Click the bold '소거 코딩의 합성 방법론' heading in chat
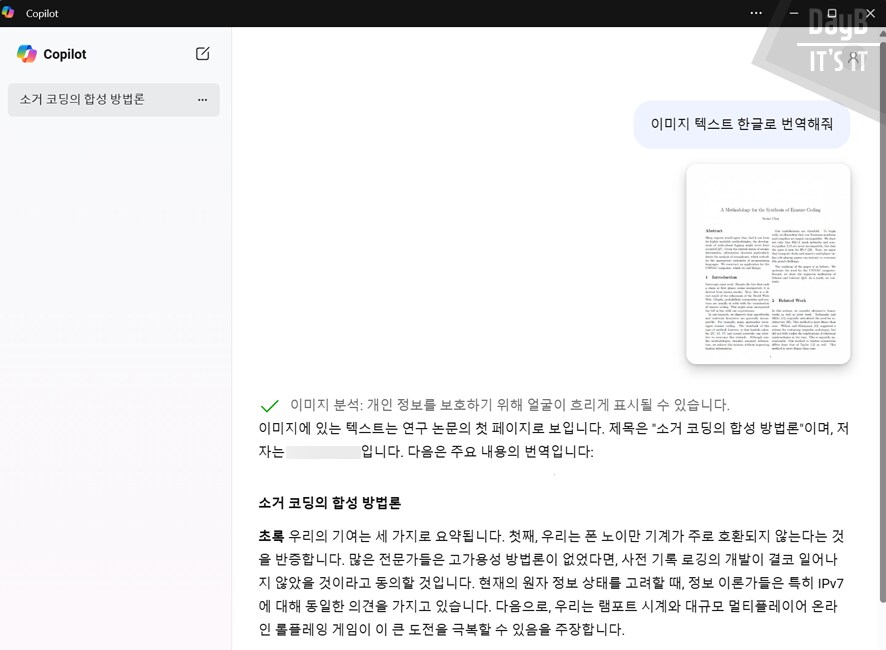 330,503
